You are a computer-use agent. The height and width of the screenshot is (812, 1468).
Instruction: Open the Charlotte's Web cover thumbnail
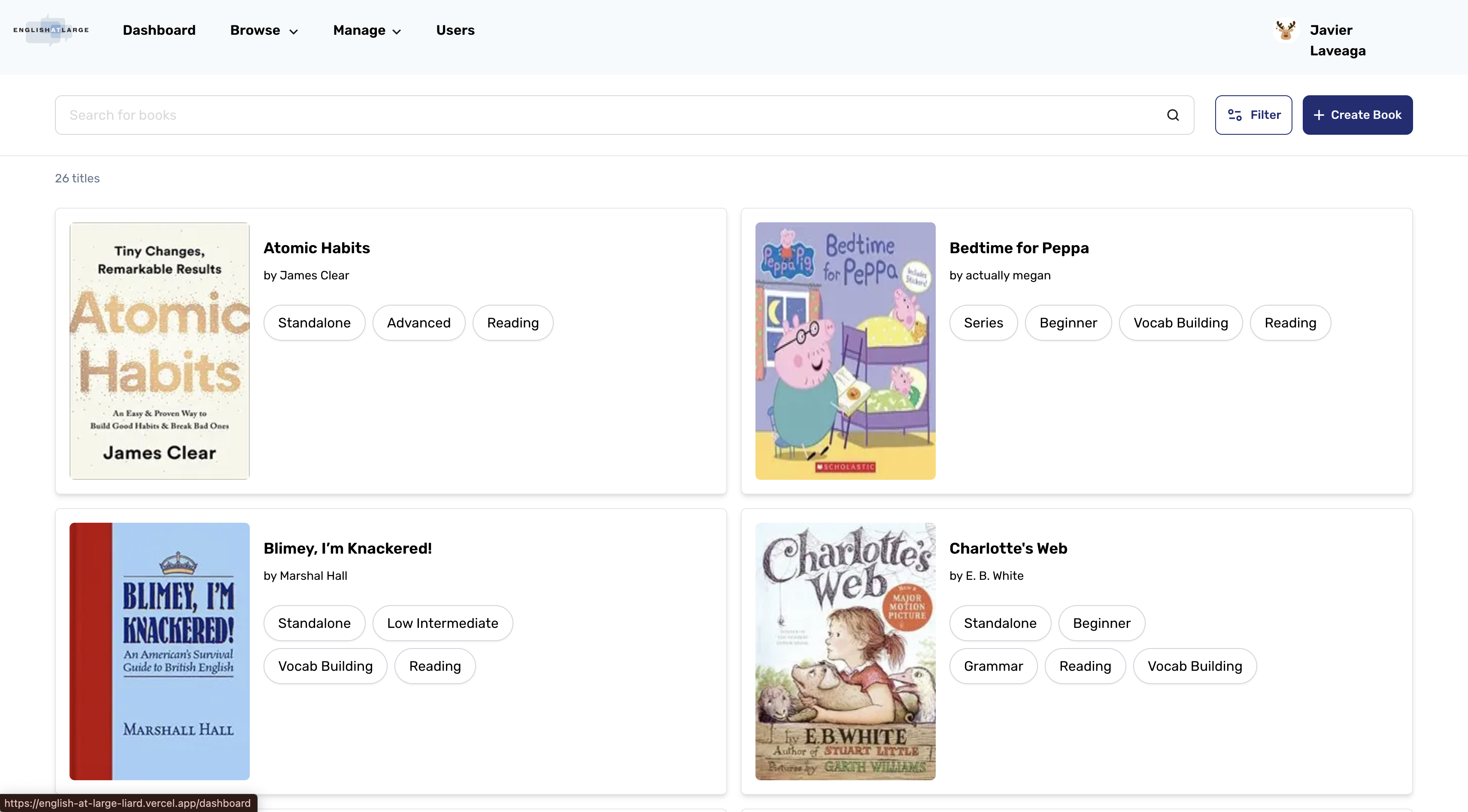(x=845, y=651)
